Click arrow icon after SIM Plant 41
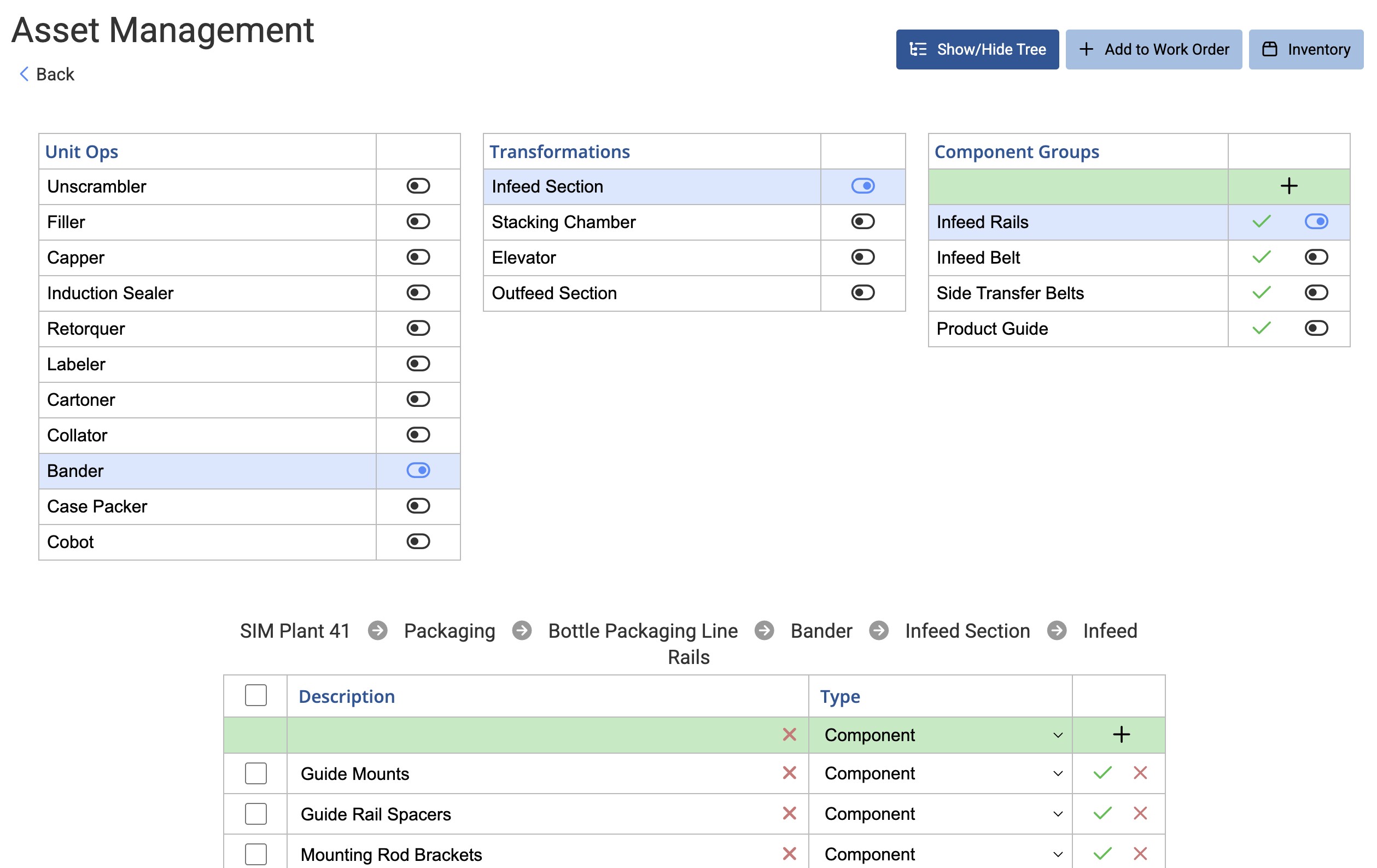1377x868 pixels. coord(377,631)
